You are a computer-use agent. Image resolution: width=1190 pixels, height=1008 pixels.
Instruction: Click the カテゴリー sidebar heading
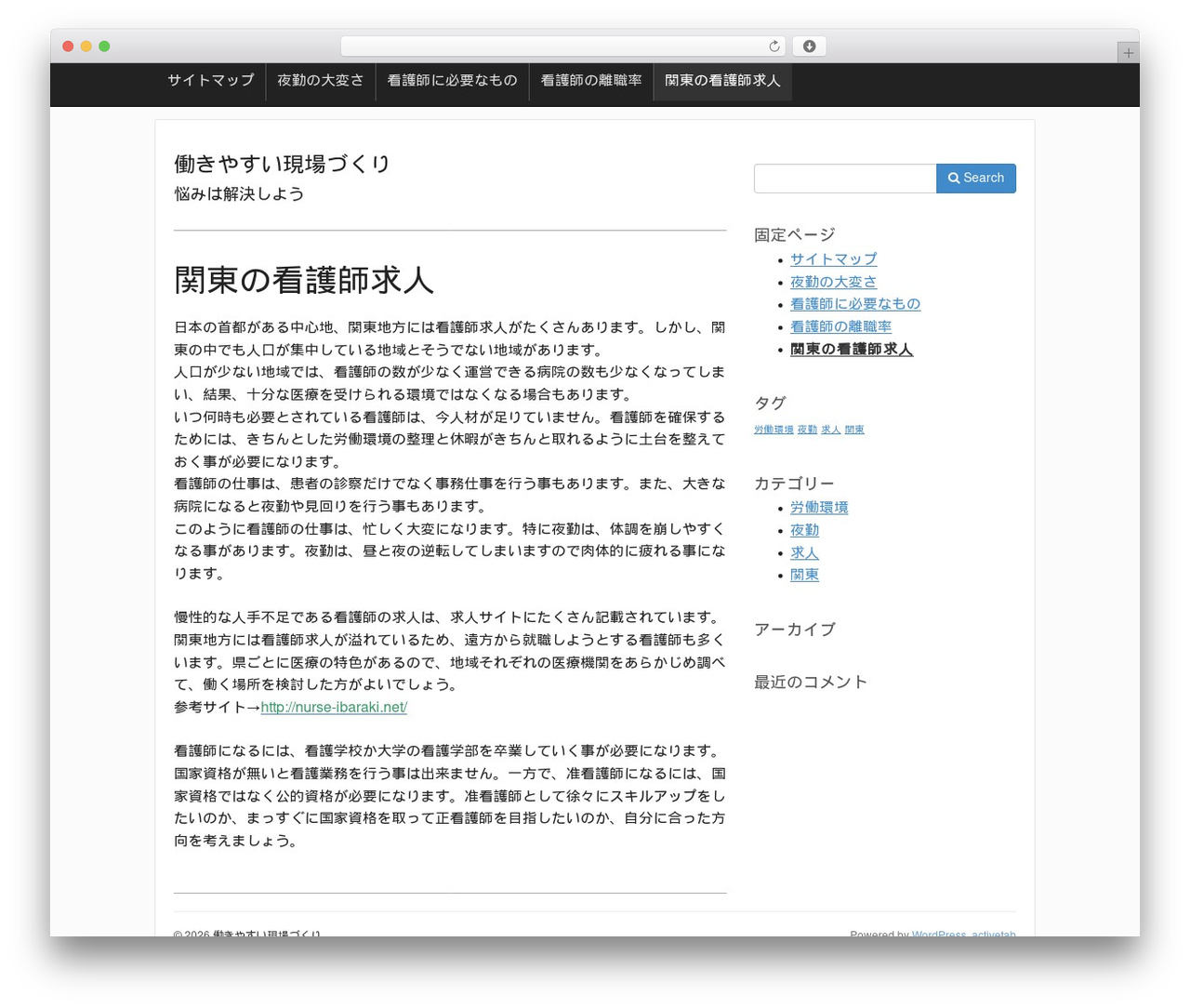point(794,484)
